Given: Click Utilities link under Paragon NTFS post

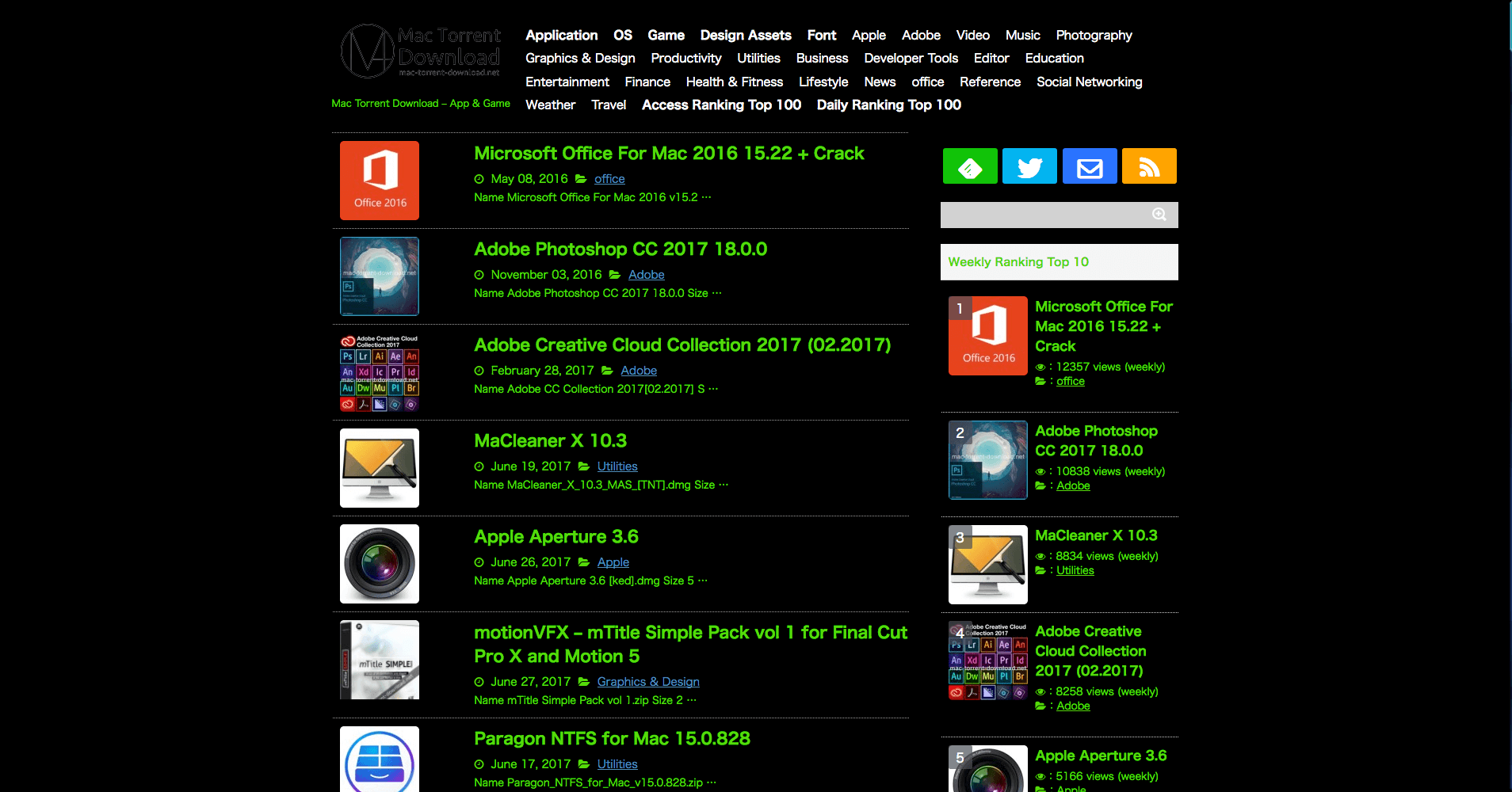Looking at the screenshot, I should (617, 764).
